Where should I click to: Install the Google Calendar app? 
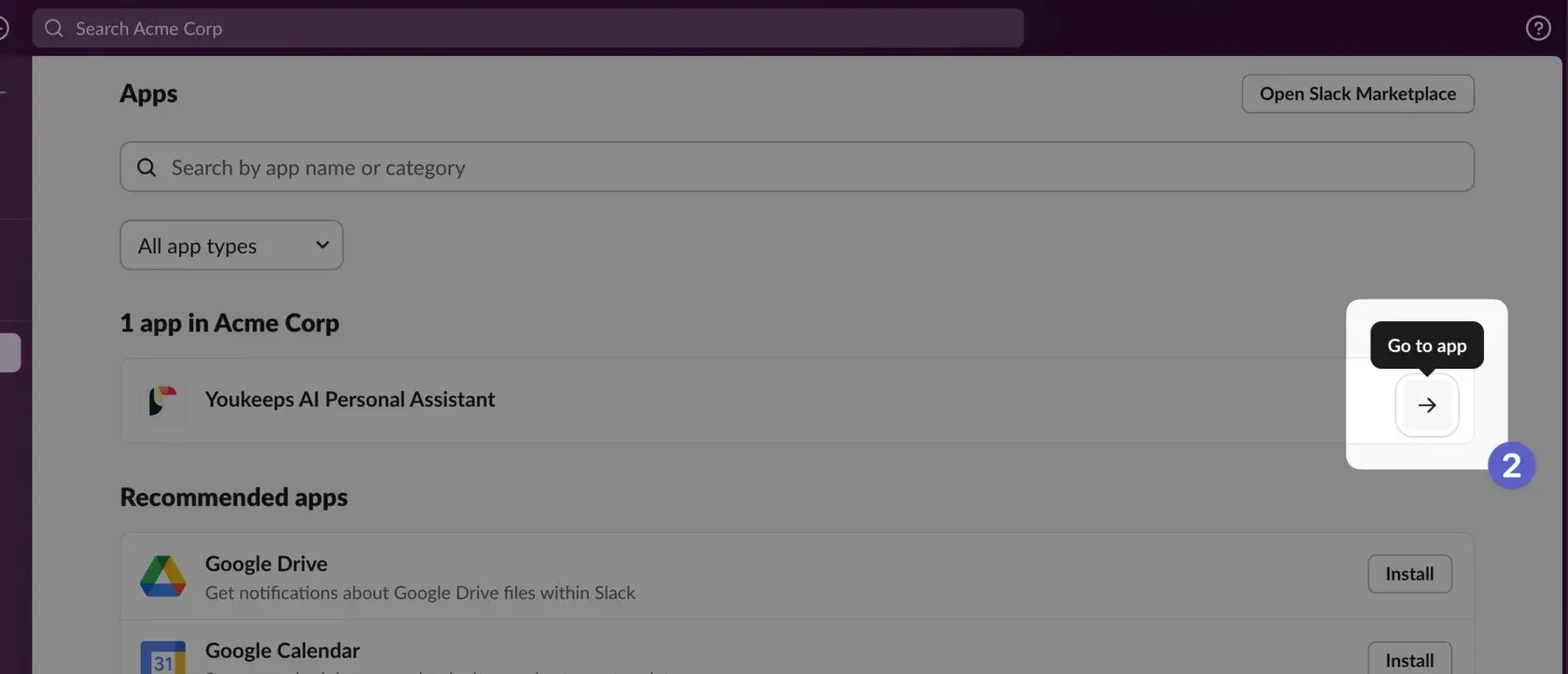1408,659
